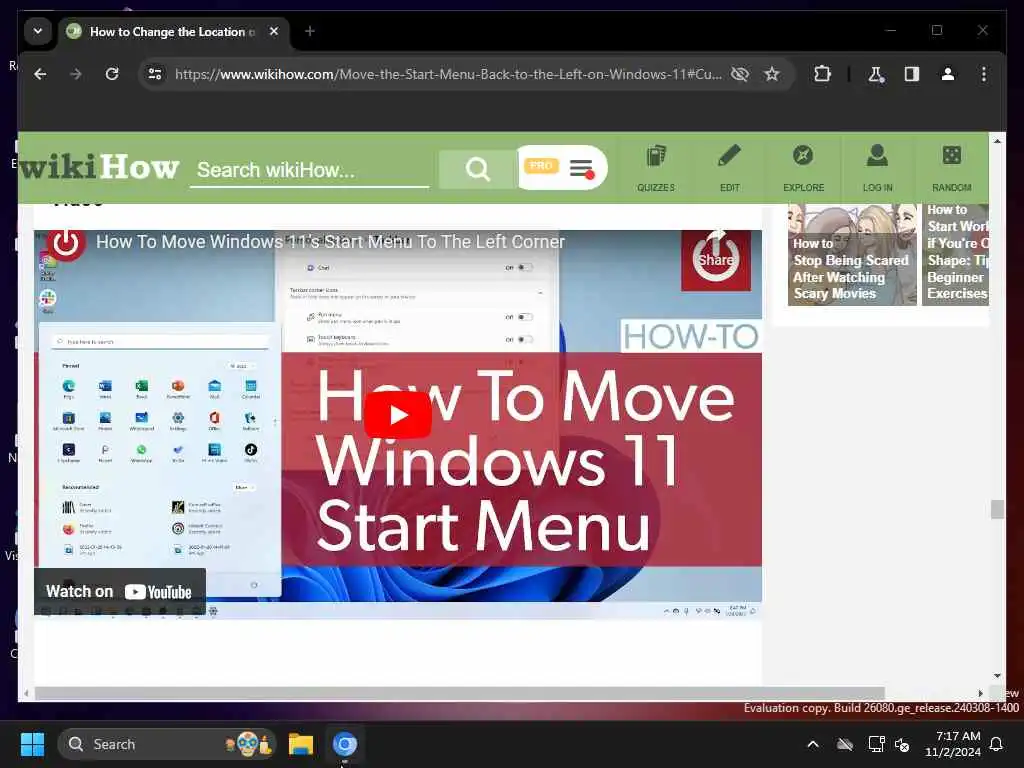The image size is (1024, 768).
Task: Click the wikiHow logo
Action: click(x=99, y=167)
